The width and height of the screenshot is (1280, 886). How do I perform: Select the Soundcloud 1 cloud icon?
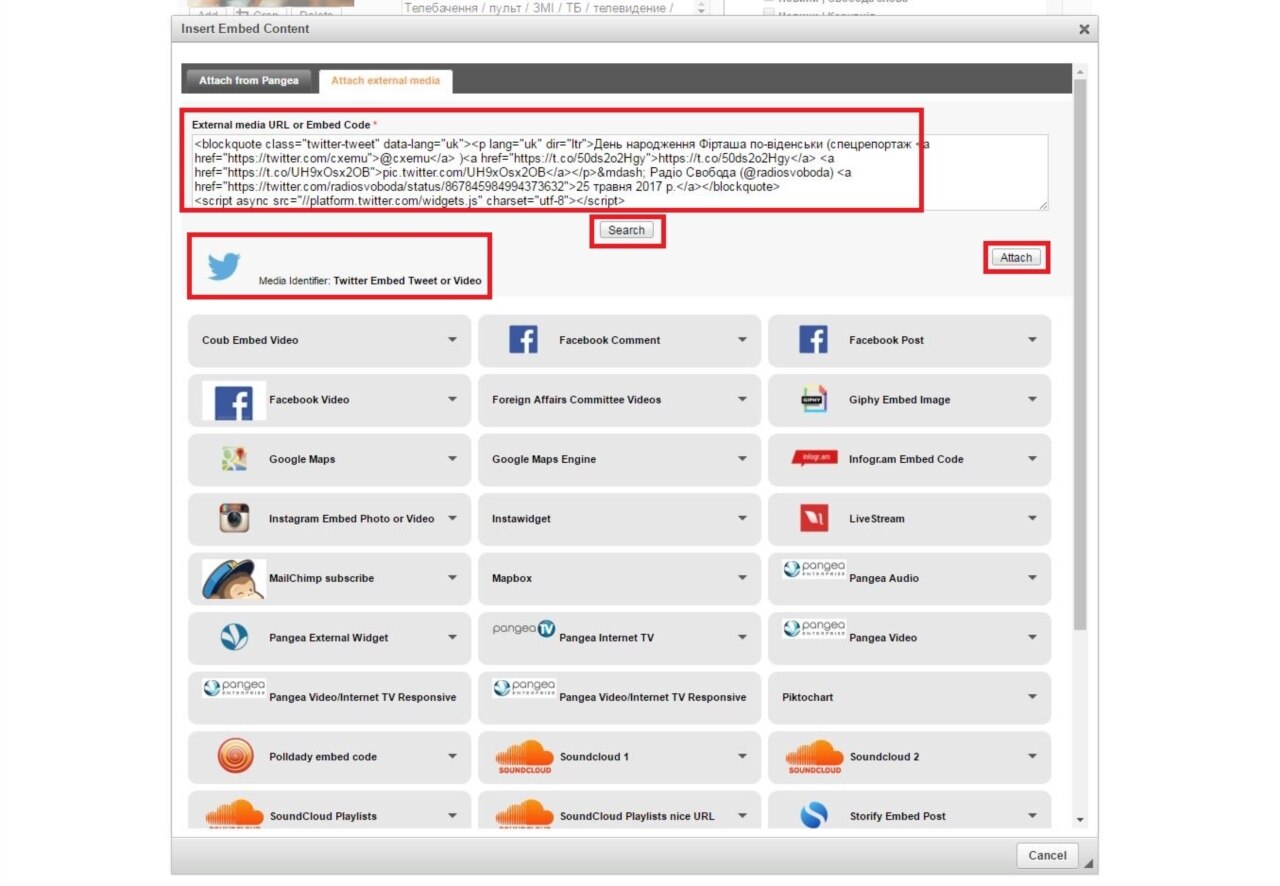(x=525, y=758)
